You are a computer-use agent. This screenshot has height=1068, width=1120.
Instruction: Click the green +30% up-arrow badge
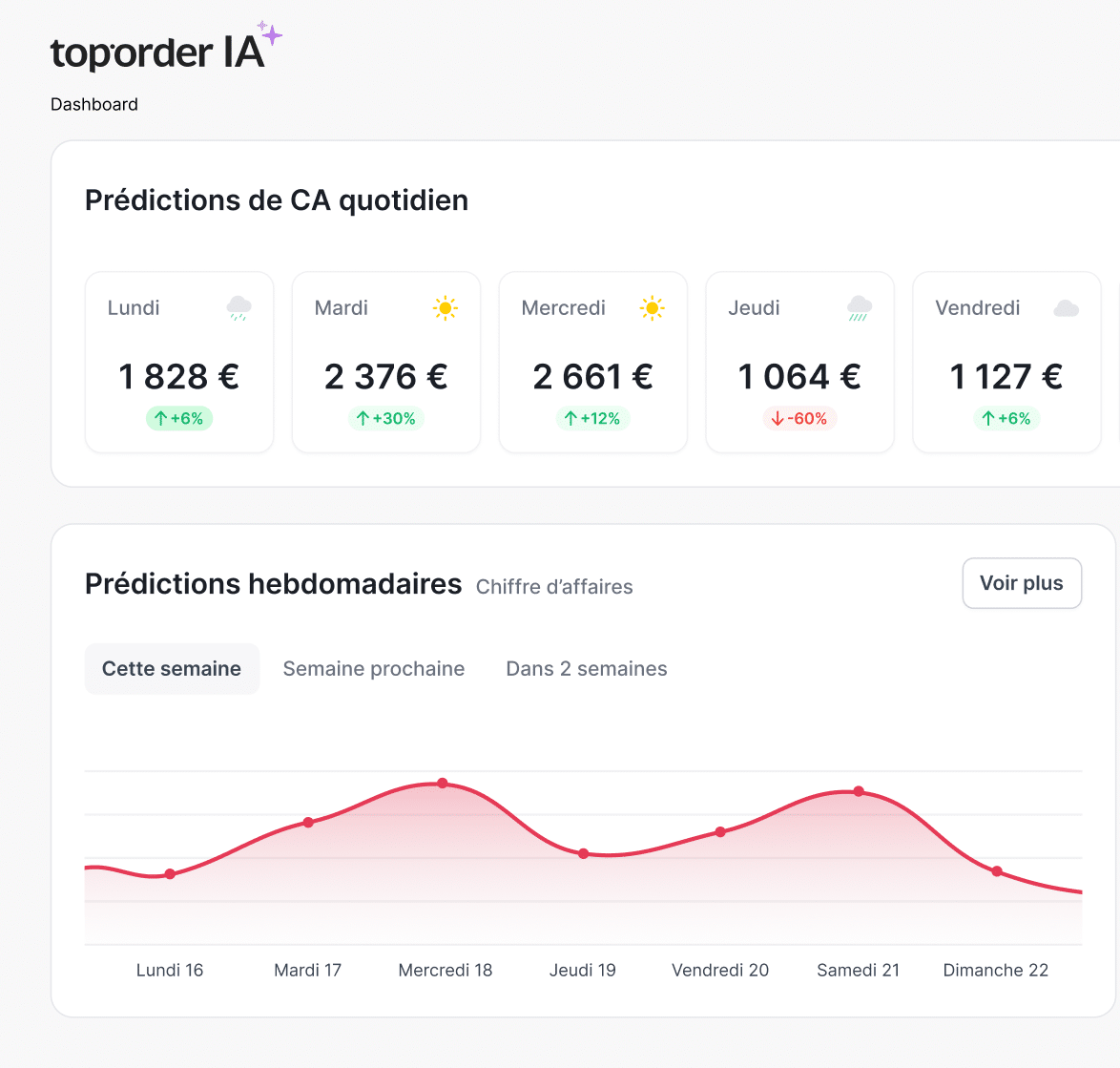pyautogui.click(x=385, y=418)
